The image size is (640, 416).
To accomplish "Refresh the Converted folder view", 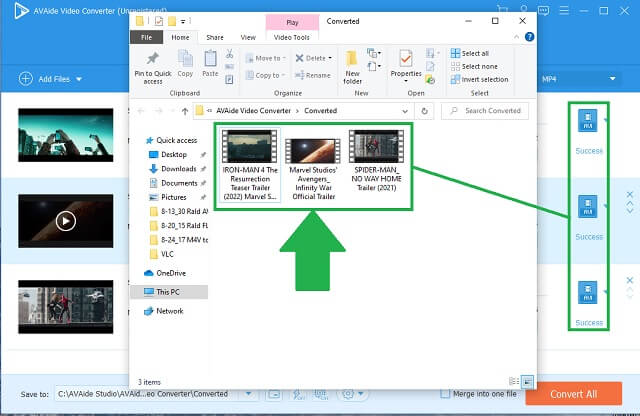I will pyautogui.click(x=424, y=111).
